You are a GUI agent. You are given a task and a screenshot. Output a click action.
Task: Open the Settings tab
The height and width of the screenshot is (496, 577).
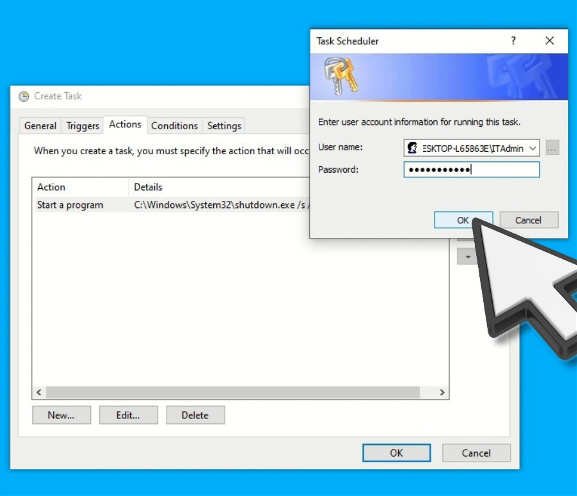point(224,126)
